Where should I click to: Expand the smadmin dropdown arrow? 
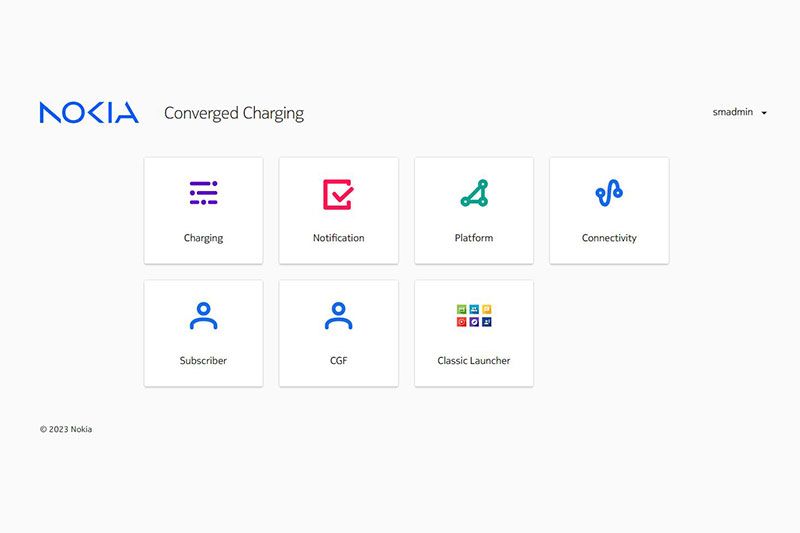[x=764, y=113]
